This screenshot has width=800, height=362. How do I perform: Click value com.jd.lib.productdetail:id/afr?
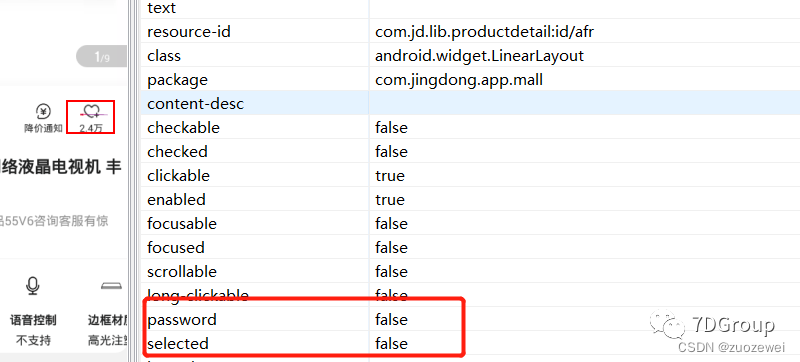coord(484,32)
